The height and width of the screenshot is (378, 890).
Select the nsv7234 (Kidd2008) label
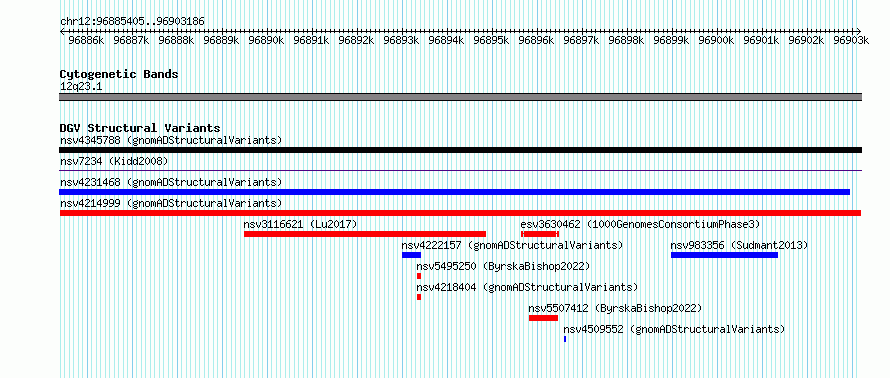click(x=114, y=161)
